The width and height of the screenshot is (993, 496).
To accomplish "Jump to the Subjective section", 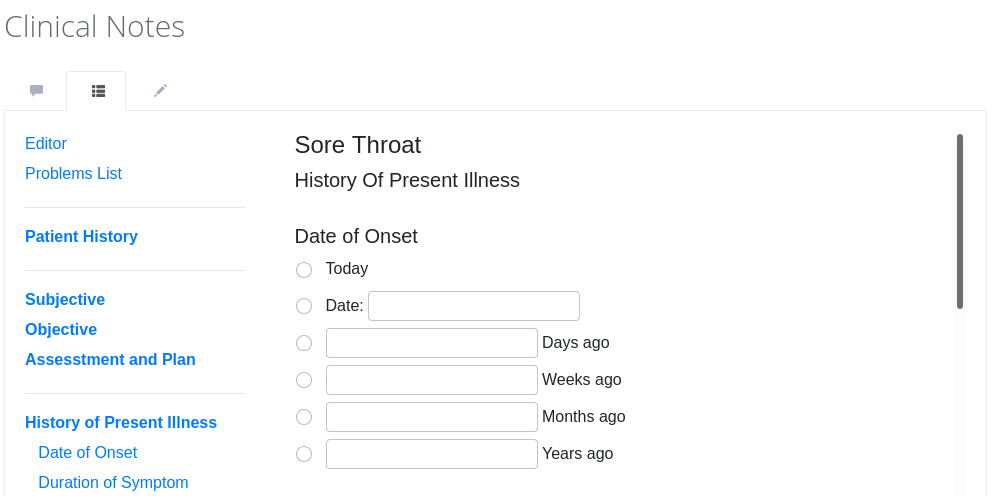I will [65, 300].
